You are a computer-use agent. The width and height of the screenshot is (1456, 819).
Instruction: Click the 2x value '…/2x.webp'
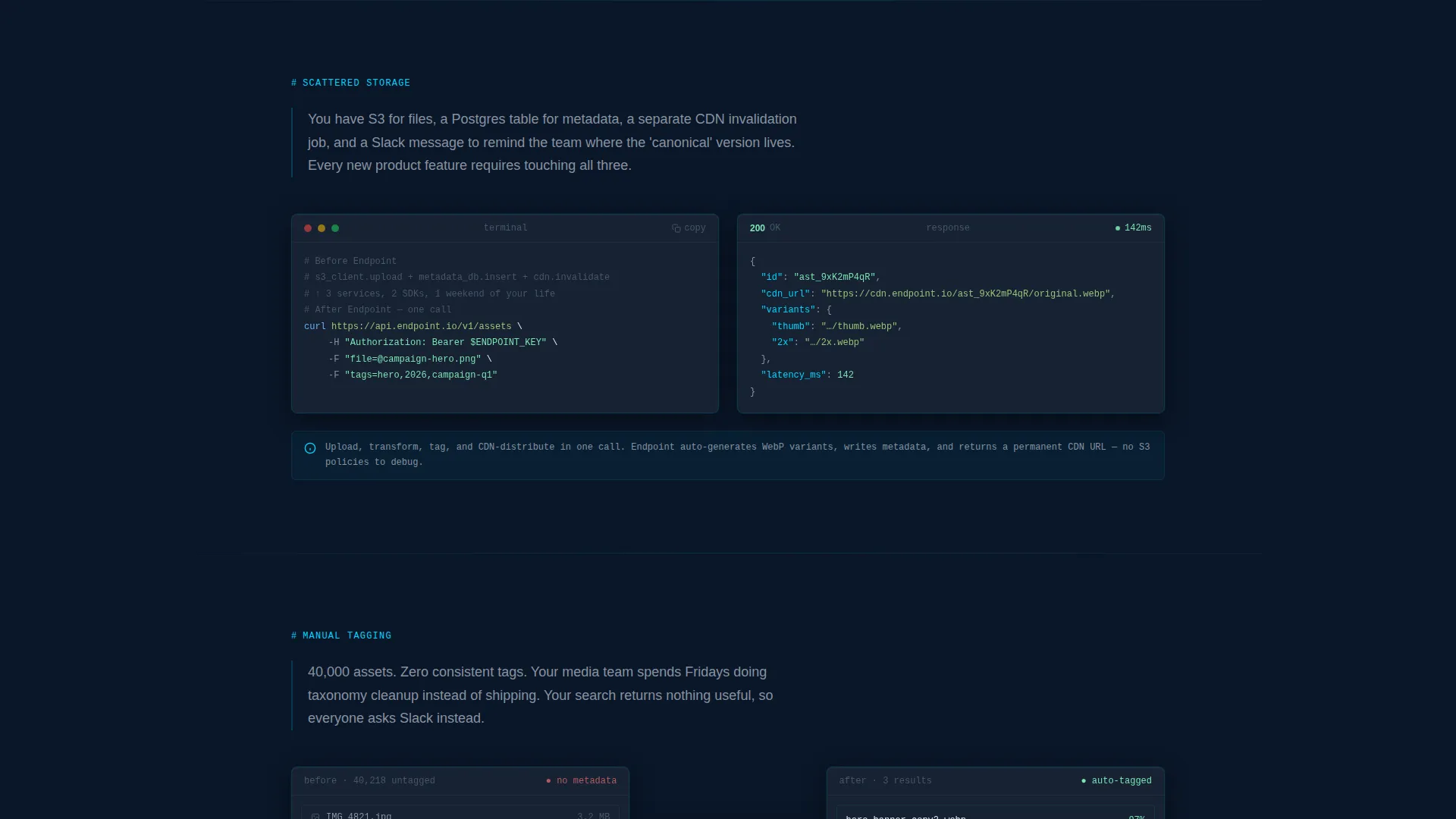834,343
